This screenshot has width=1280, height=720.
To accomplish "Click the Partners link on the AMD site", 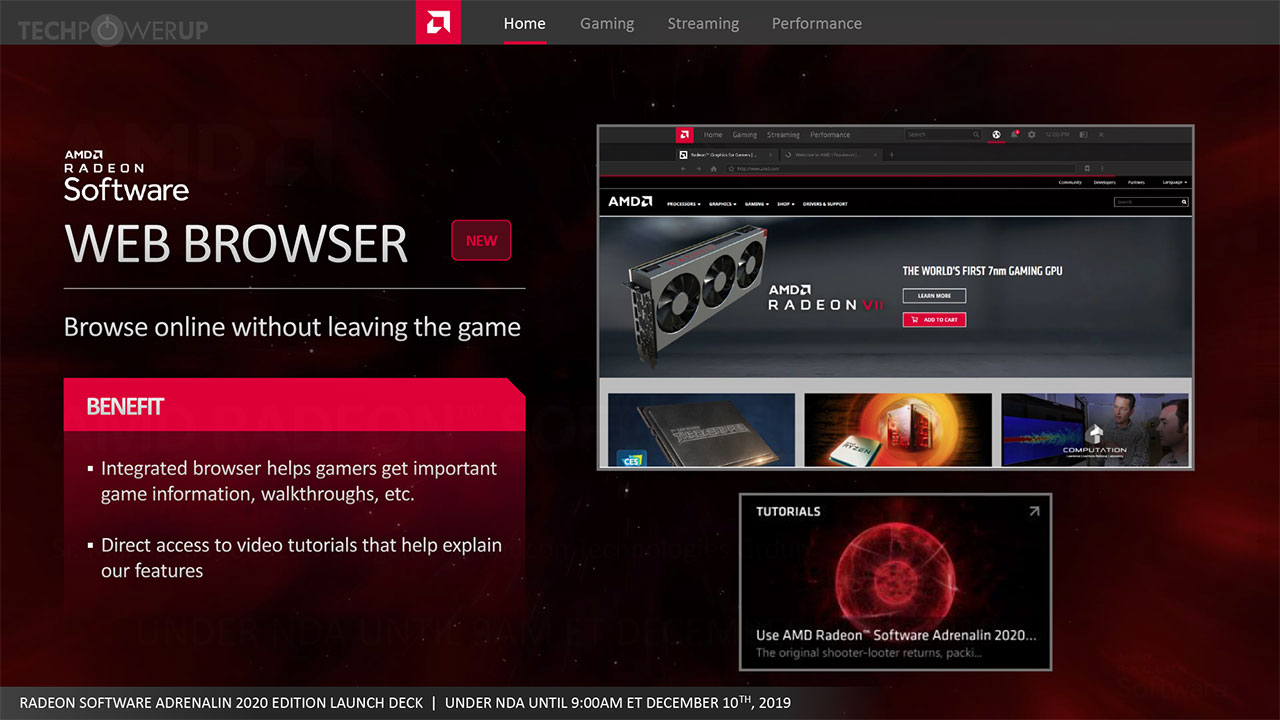I will [1136, 182].
